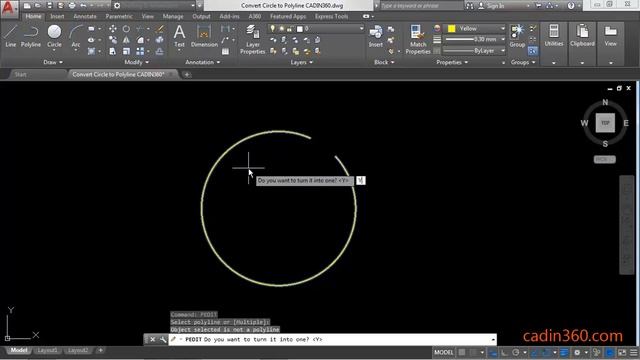This screenshot has width=640, height=360.
Task: Switch to the Manage ribbon tab
Action: [173, 16]
